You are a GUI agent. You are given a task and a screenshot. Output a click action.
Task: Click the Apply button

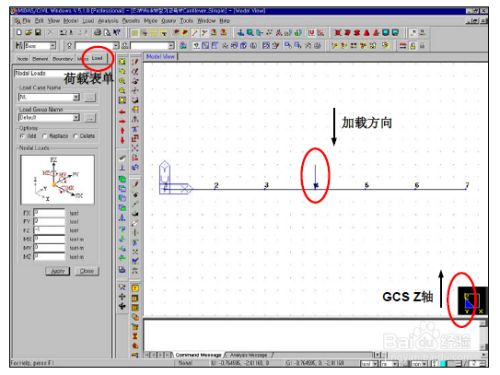[x=58, y=271]
